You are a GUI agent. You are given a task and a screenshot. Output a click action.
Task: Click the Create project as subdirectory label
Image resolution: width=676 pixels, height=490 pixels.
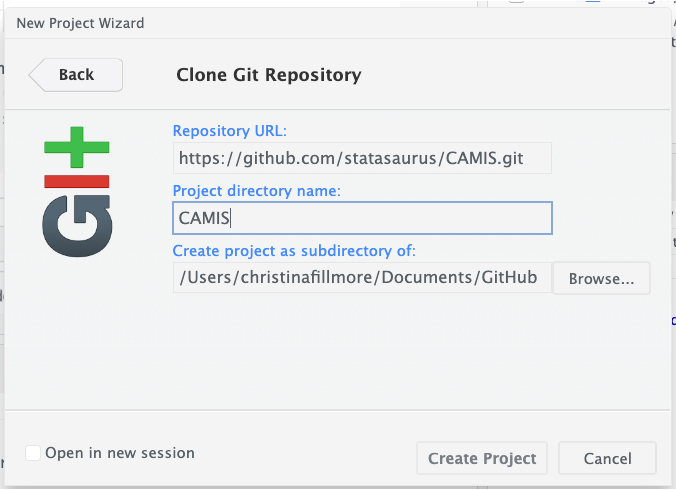tap(294, 251)
